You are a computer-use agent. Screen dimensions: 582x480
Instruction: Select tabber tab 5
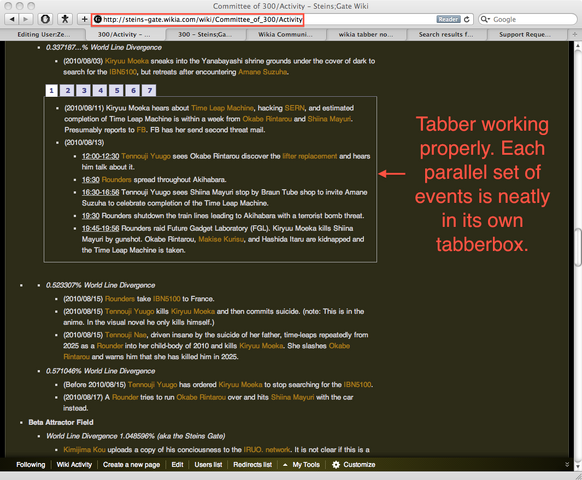tap(117, 90)
